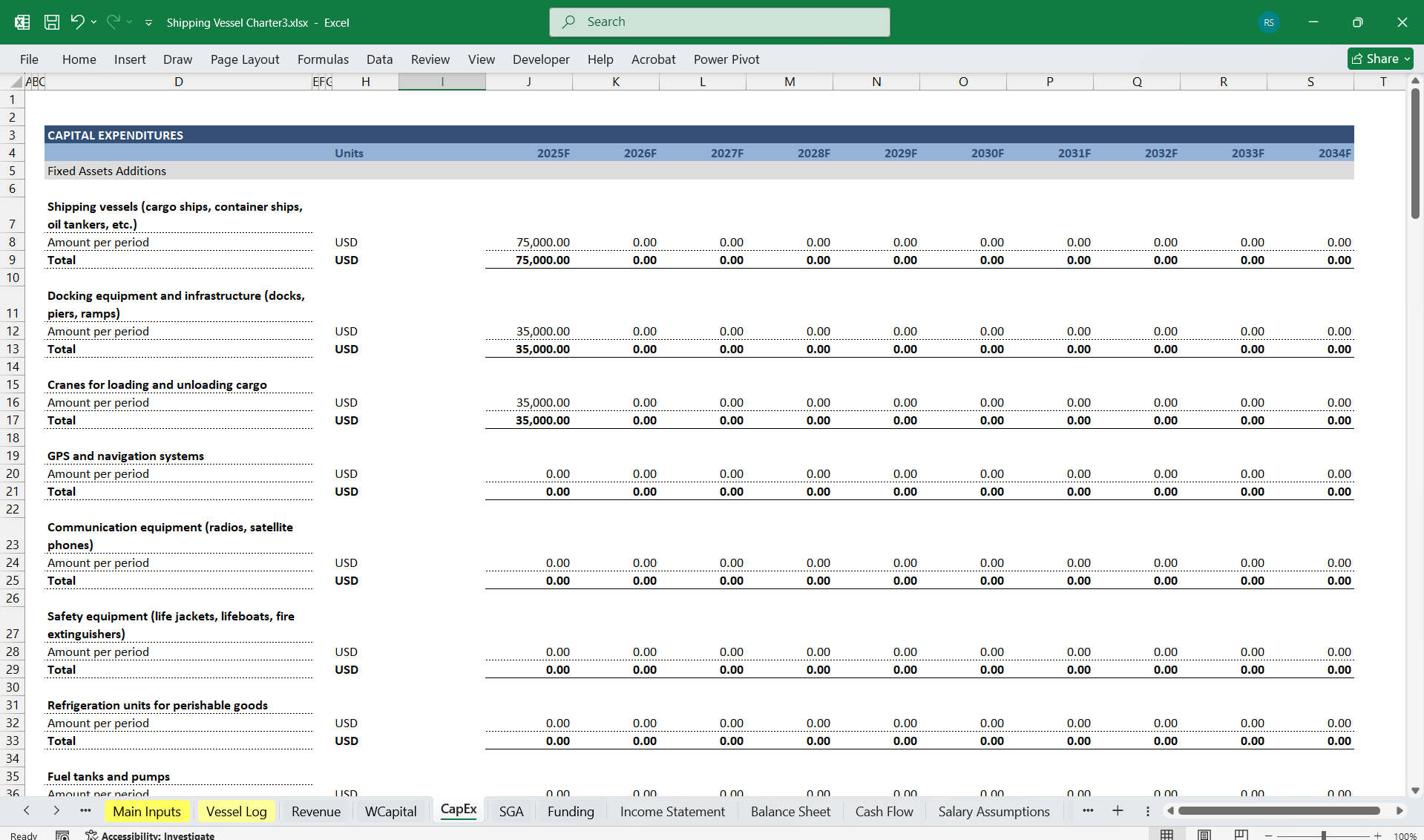The height and width of the screenshot is (840, 1424).
Task: Show hidden sheets to the left ellipsis
Action: [x=85, y=811]
